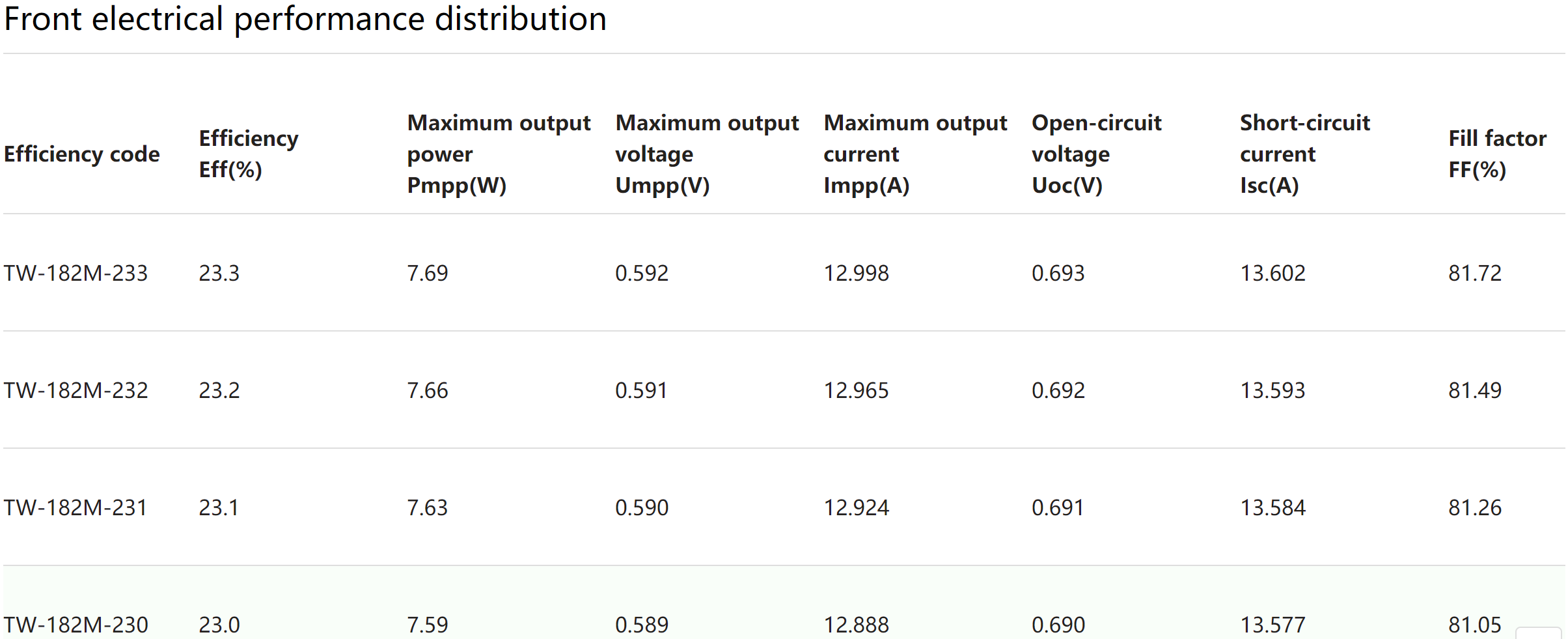The width and height of the screenshot is (1568, 639).
Task: Select the TW-182M-232 row code
Action: 76,390
